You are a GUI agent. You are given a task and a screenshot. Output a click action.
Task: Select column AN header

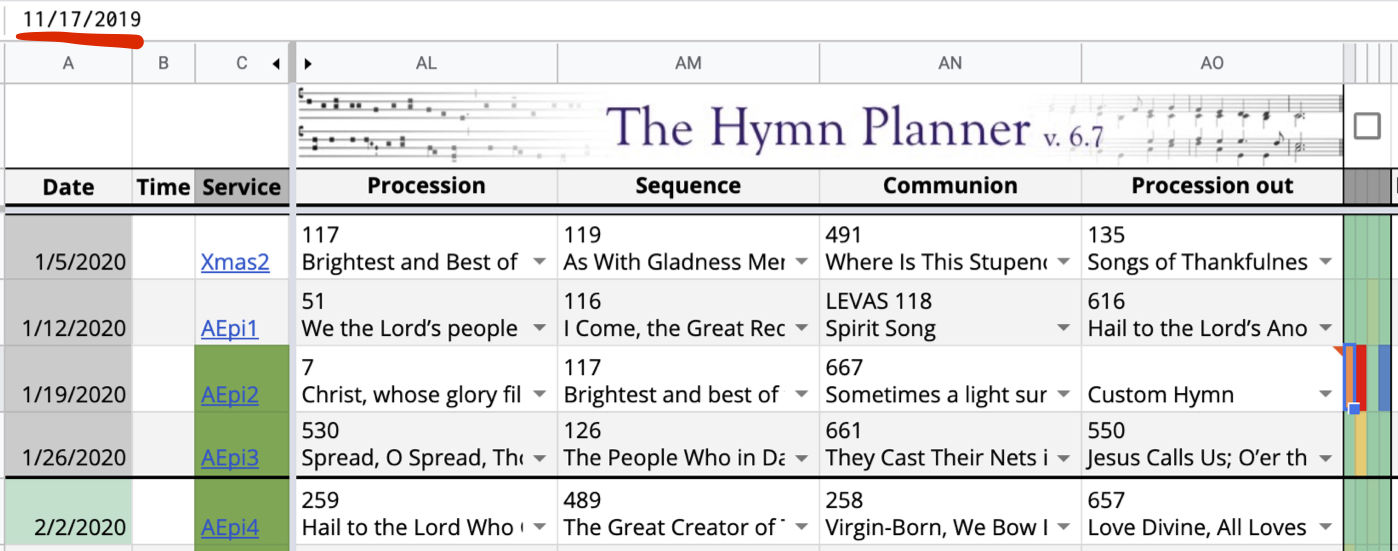(x=950, y=63)
